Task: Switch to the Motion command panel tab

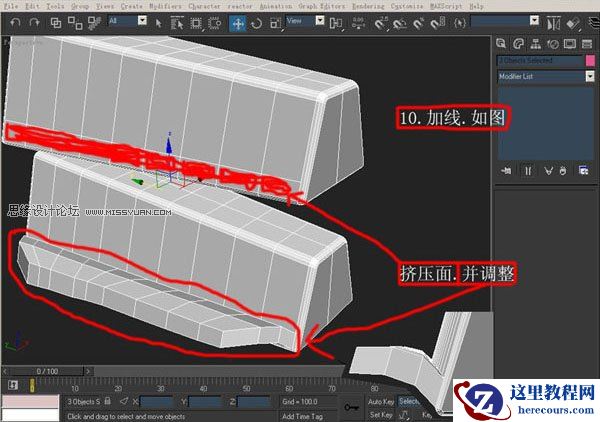Action: pyautogui.click(x=553, y=44)
